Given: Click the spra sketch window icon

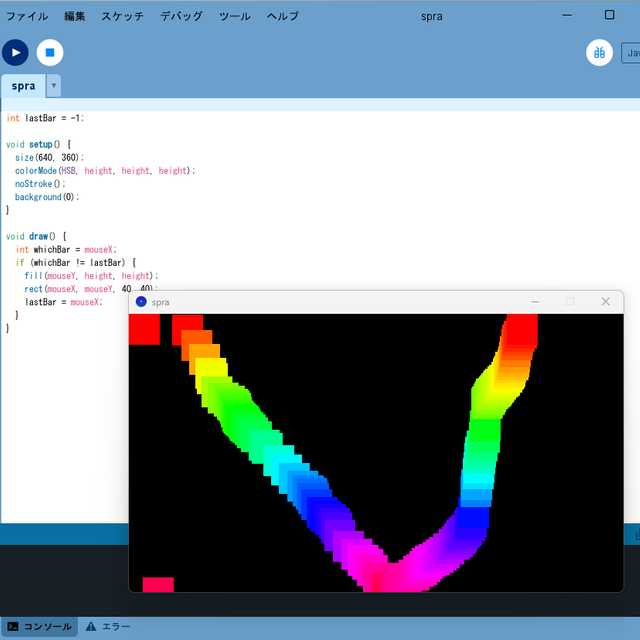Looking at the screenshot, I should (x=141, y=302).
